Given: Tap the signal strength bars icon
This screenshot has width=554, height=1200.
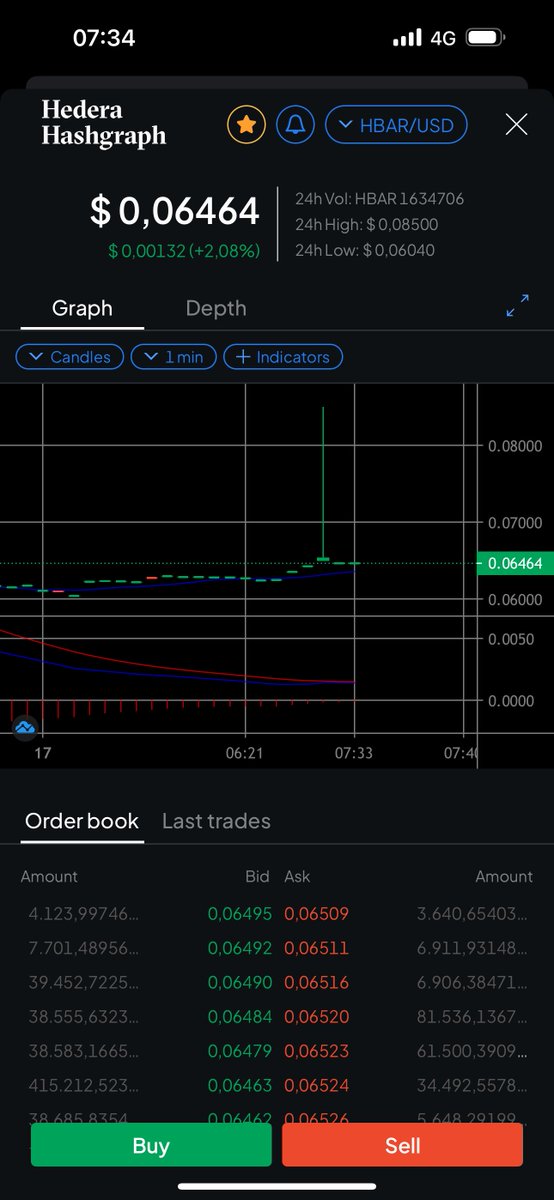Looking at the screenshot, I should point(407,38).
